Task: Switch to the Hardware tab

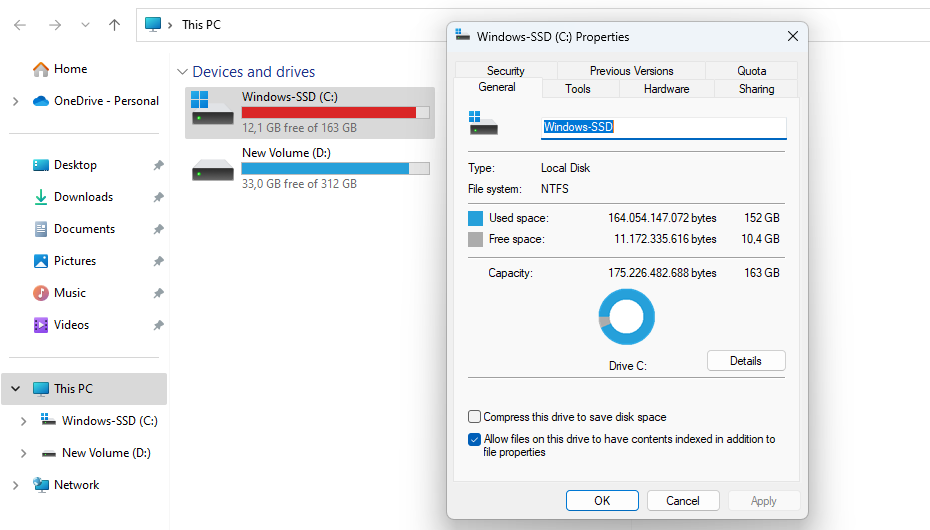Action: pos(667,89)
